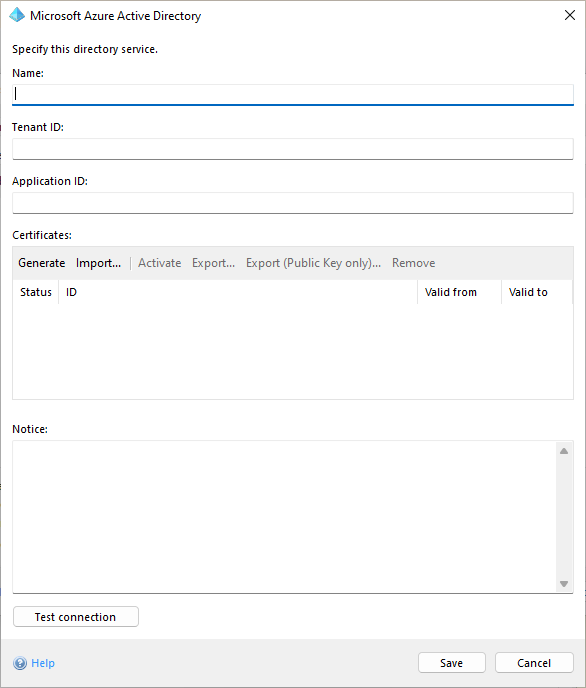Click the Activate certificate option

tap(160, 263)
